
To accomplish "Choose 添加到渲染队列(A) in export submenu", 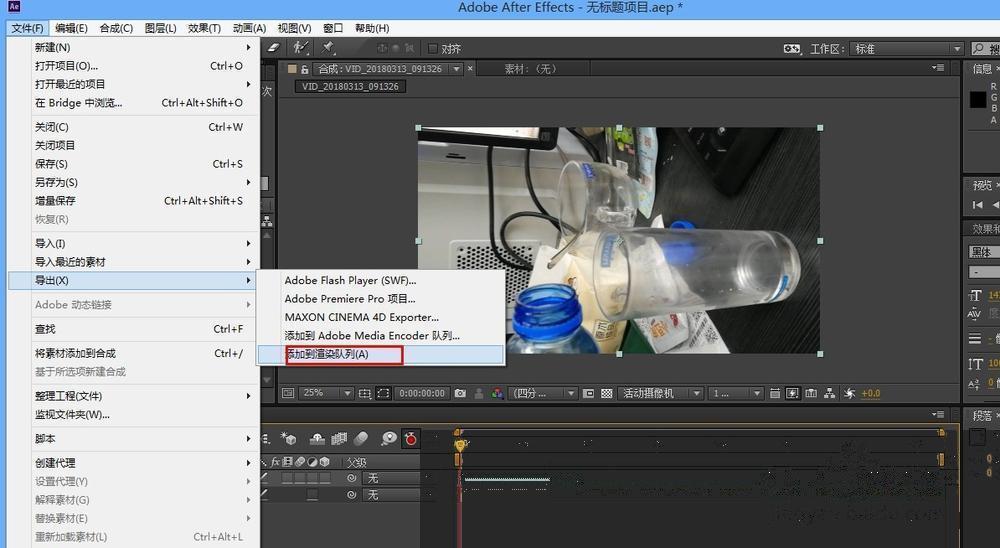I will pyautogui.click(x=381, y=354).
